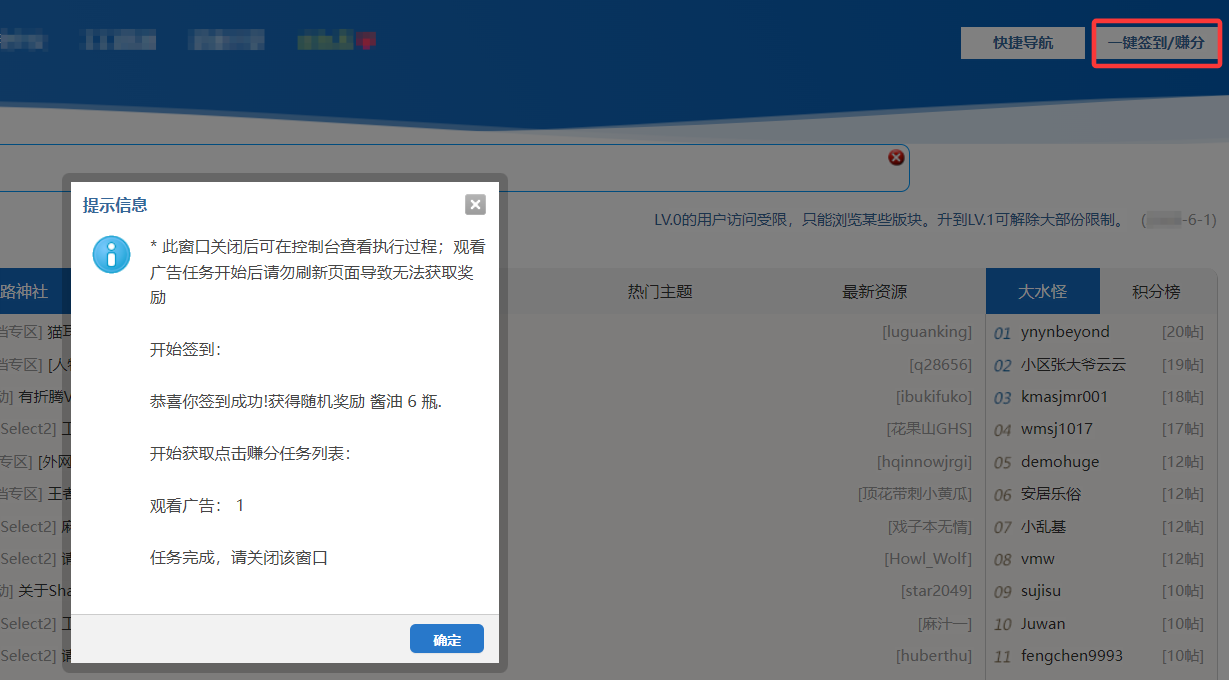Click the 提示信息 dialog title
This screenshot has height=680, width=1229.
point(115,205)
